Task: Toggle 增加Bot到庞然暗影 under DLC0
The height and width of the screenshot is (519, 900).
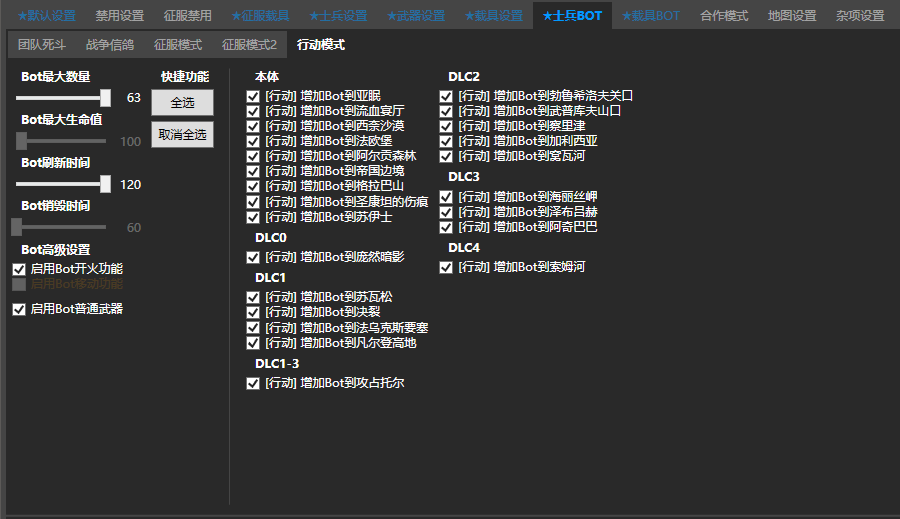Action: click(x=253, y=257)
